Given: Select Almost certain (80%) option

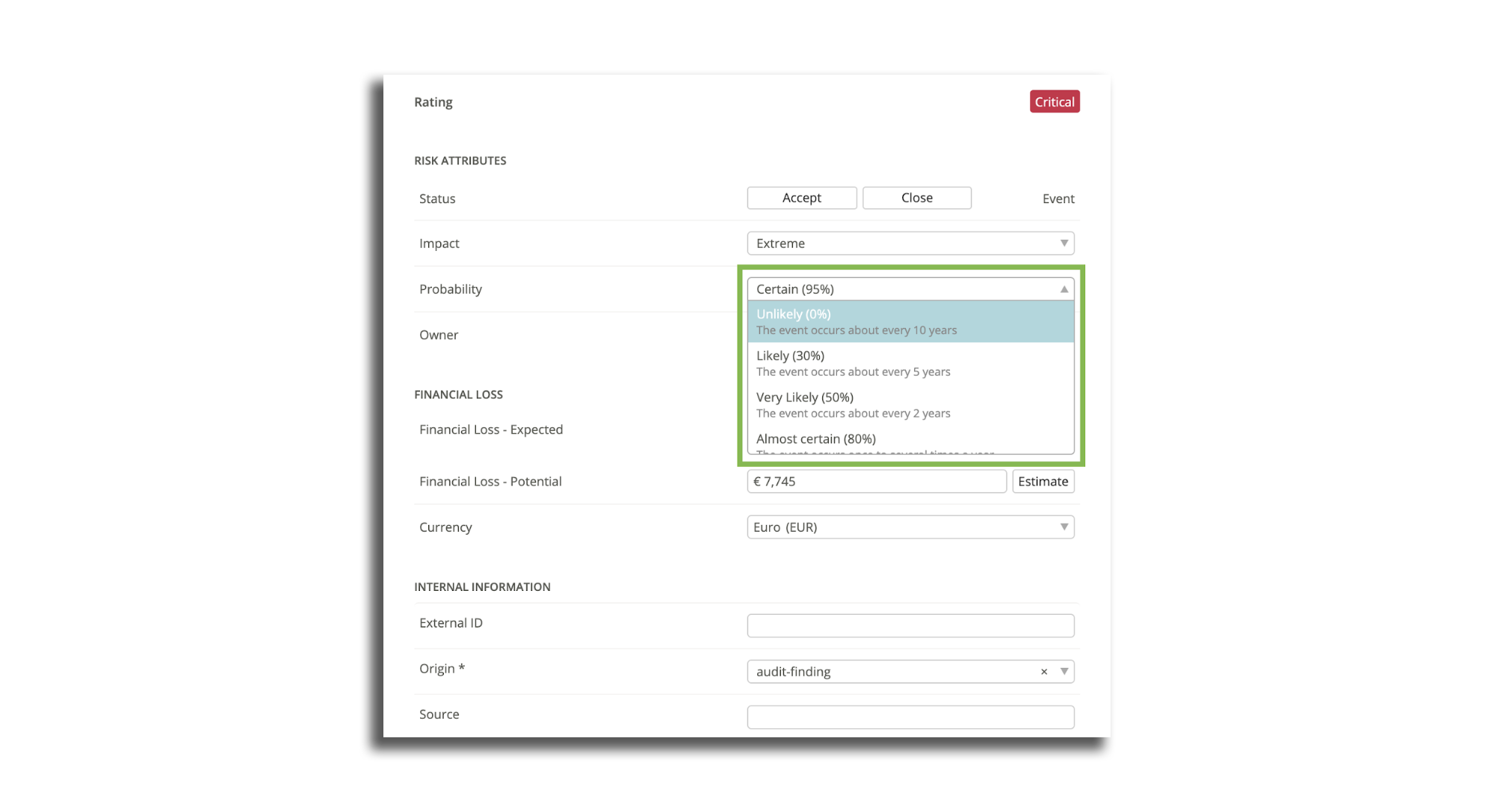Looking at the screenshot, I should click(x=910, y=440).
